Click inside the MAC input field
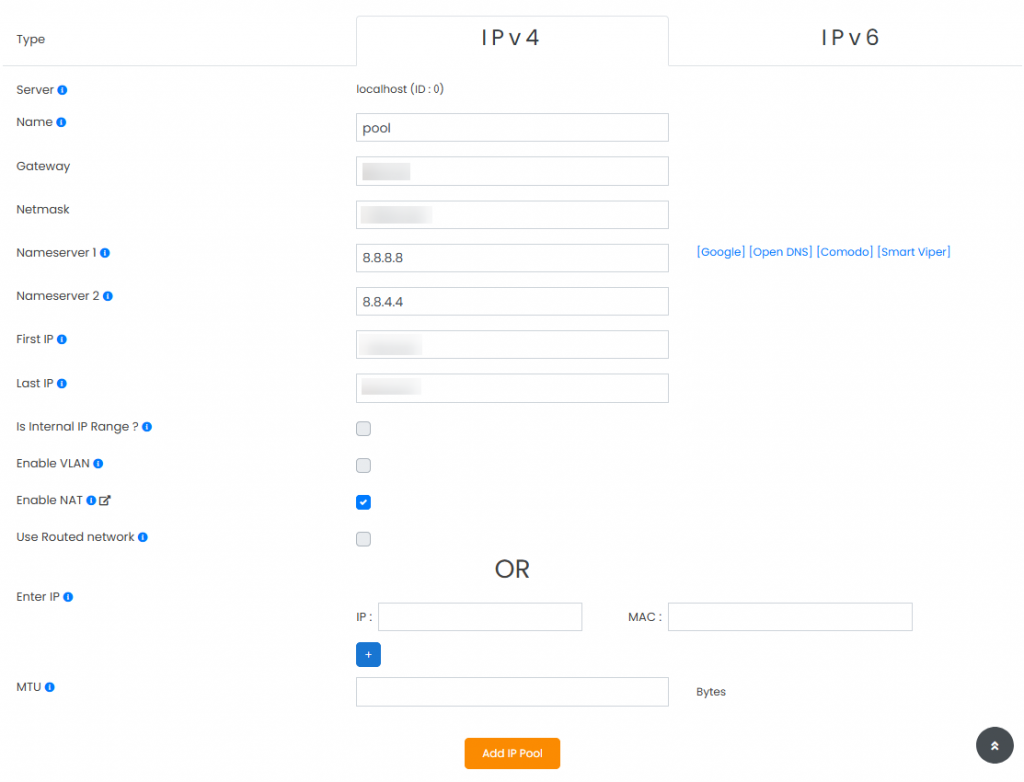Viewport: 1024px width, 782px height. (790, 616)
